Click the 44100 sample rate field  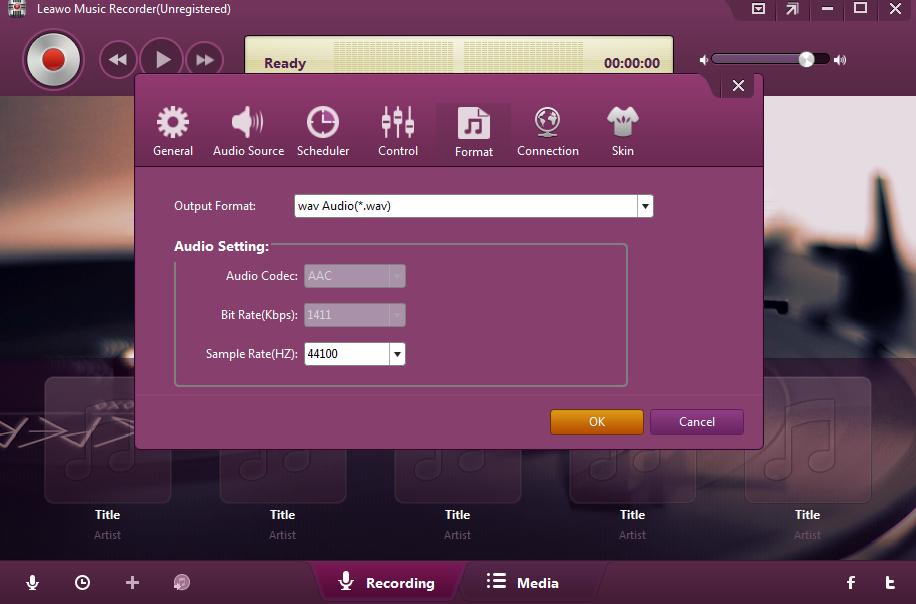pyautogui.click(x=347, y=354)
